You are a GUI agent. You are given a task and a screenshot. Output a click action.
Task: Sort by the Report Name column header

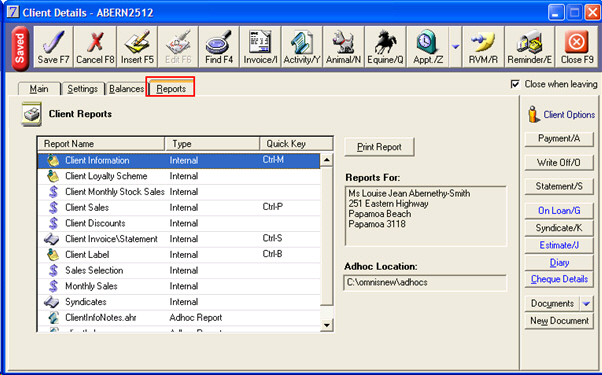101,144
